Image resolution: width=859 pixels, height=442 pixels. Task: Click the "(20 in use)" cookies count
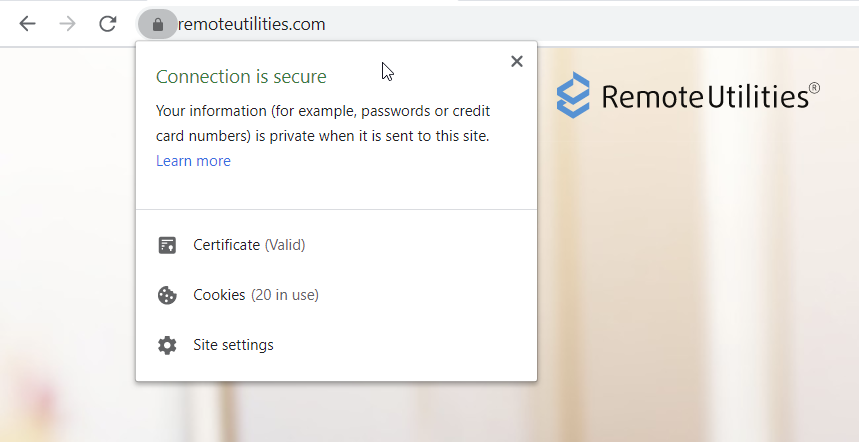click(x=284, y=295)
